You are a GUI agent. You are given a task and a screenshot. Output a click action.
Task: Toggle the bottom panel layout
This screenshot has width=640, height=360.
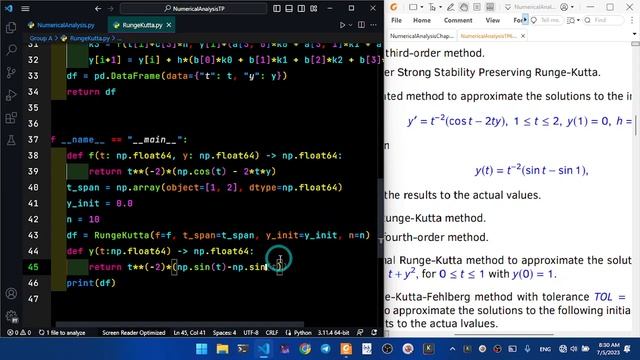[x=289, y=8]
